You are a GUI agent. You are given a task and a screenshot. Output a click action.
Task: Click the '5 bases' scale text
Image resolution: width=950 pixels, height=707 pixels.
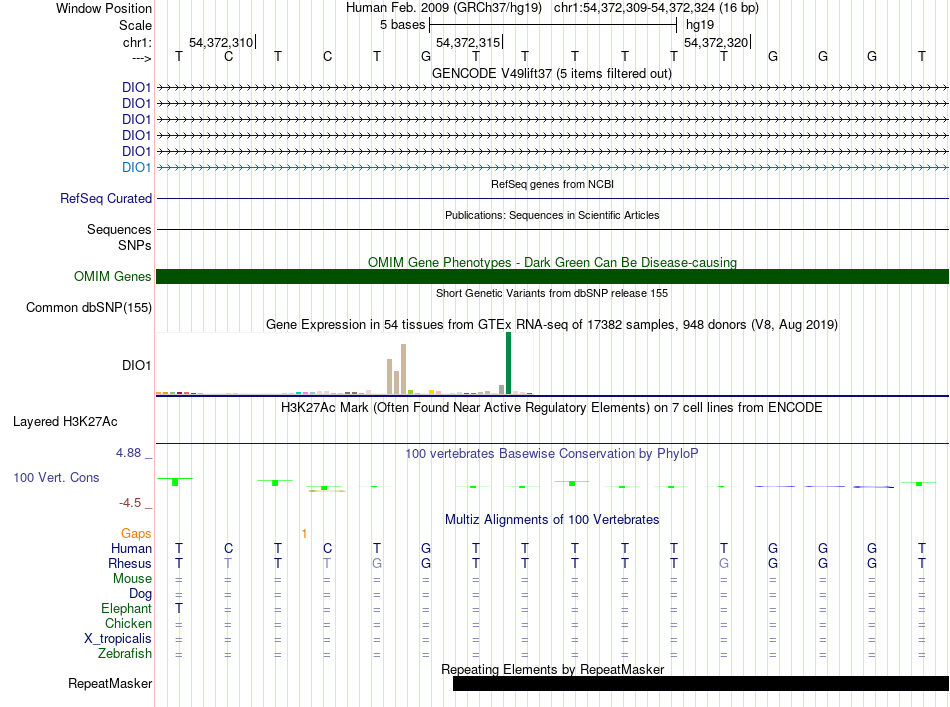(402, 25)
